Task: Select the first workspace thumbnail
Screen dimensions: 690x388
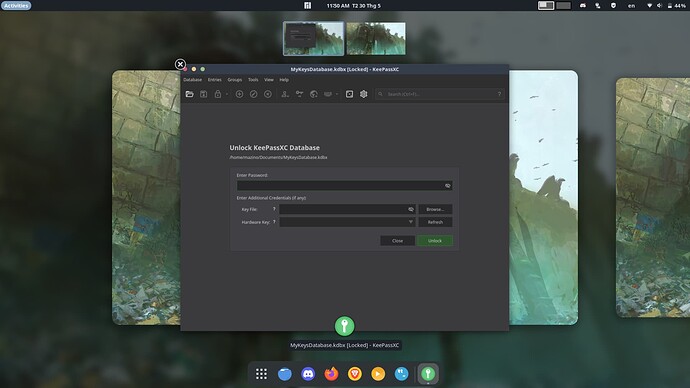Action: tap(313, 38)
